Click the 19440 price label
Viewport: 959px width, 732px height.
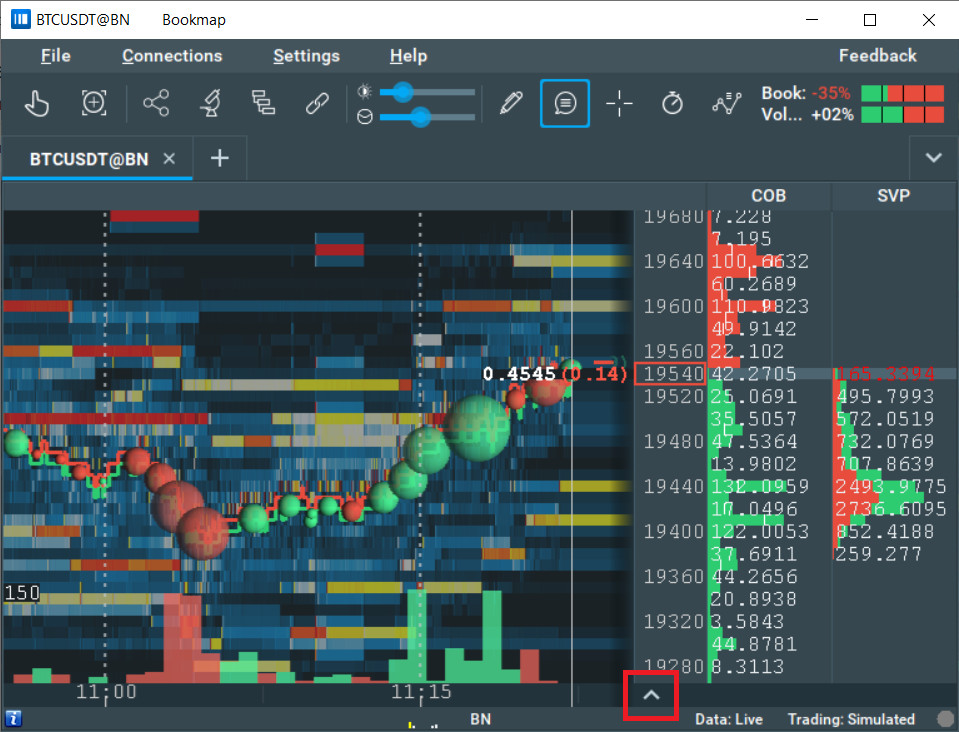pyautogui.click(x=673, y=486)
